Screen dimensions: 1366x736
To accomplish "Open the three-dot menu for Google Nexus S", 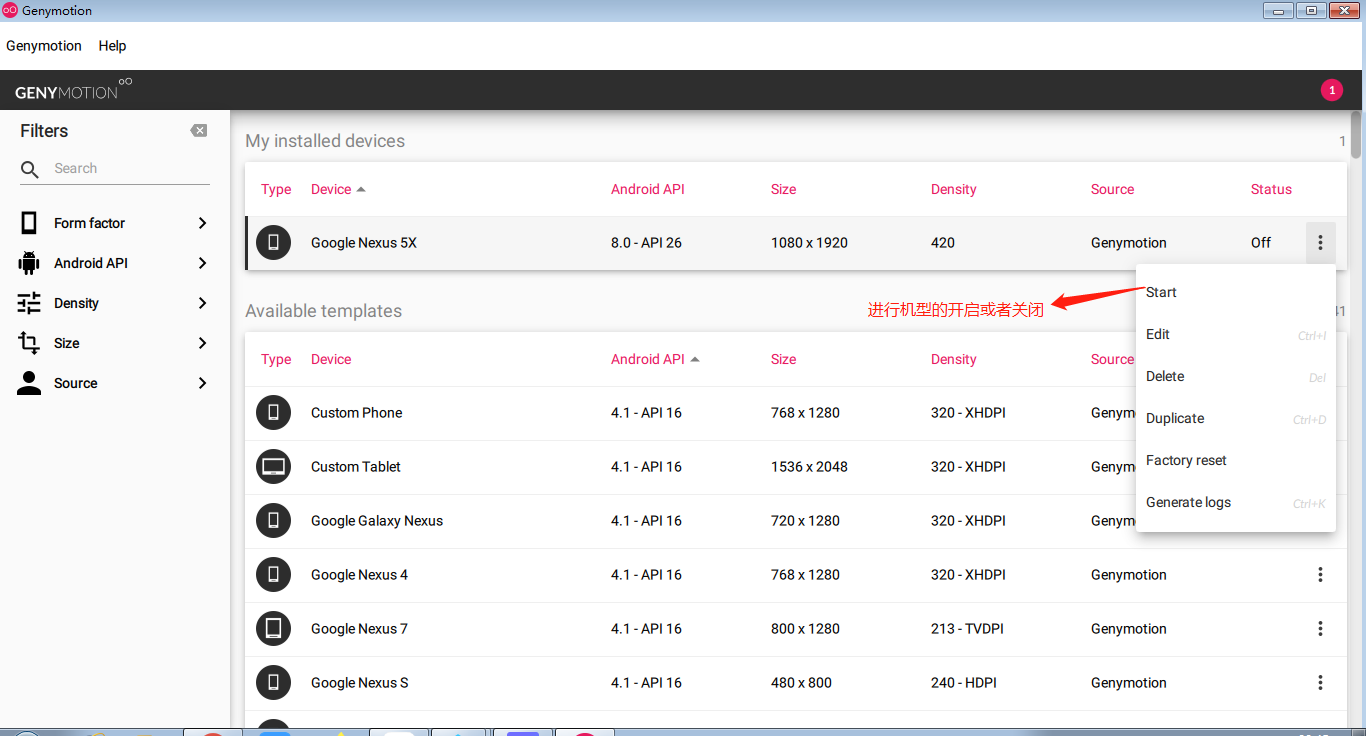I will tap(1320, 682).
